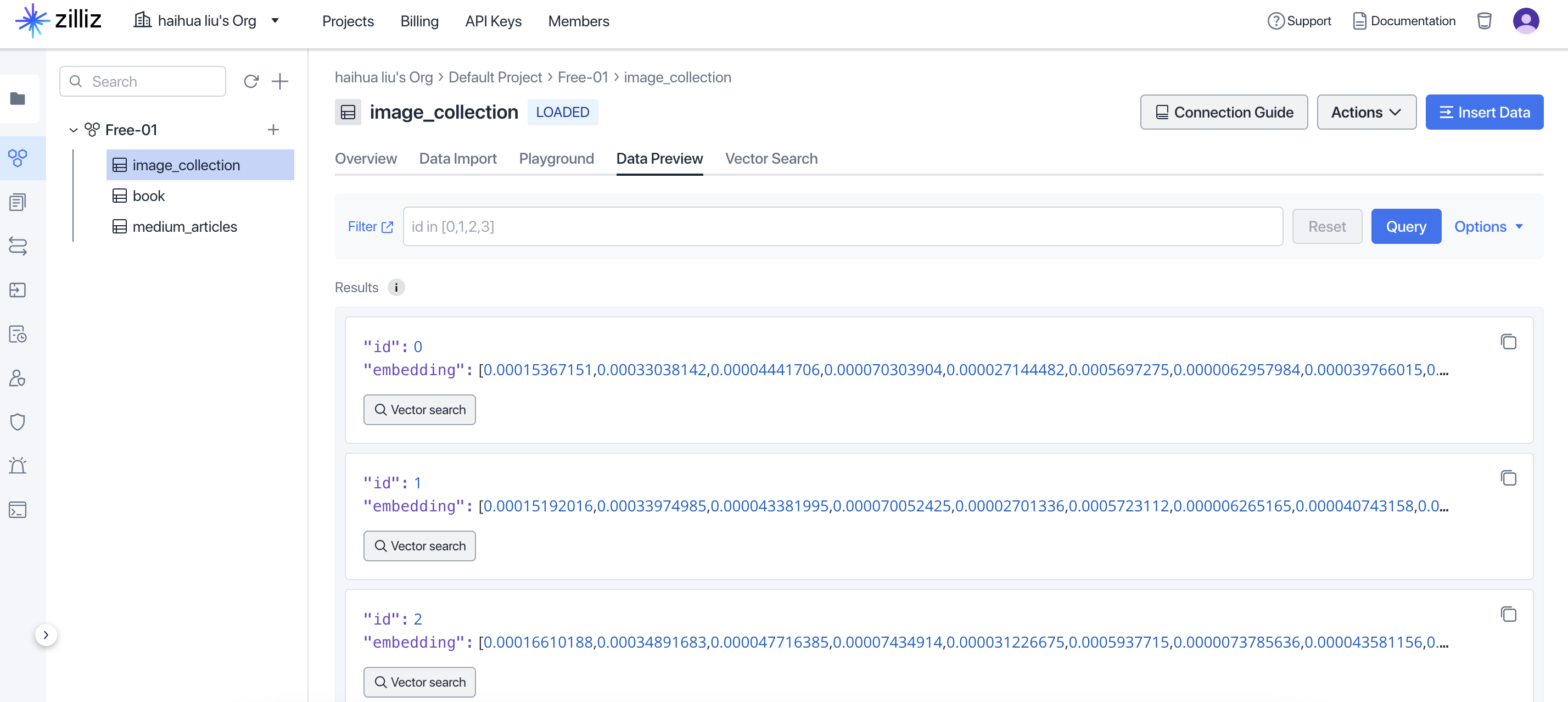Expand the left sidebar with arrow button
The image size is (1568, 702).
(x=46, y=635)
